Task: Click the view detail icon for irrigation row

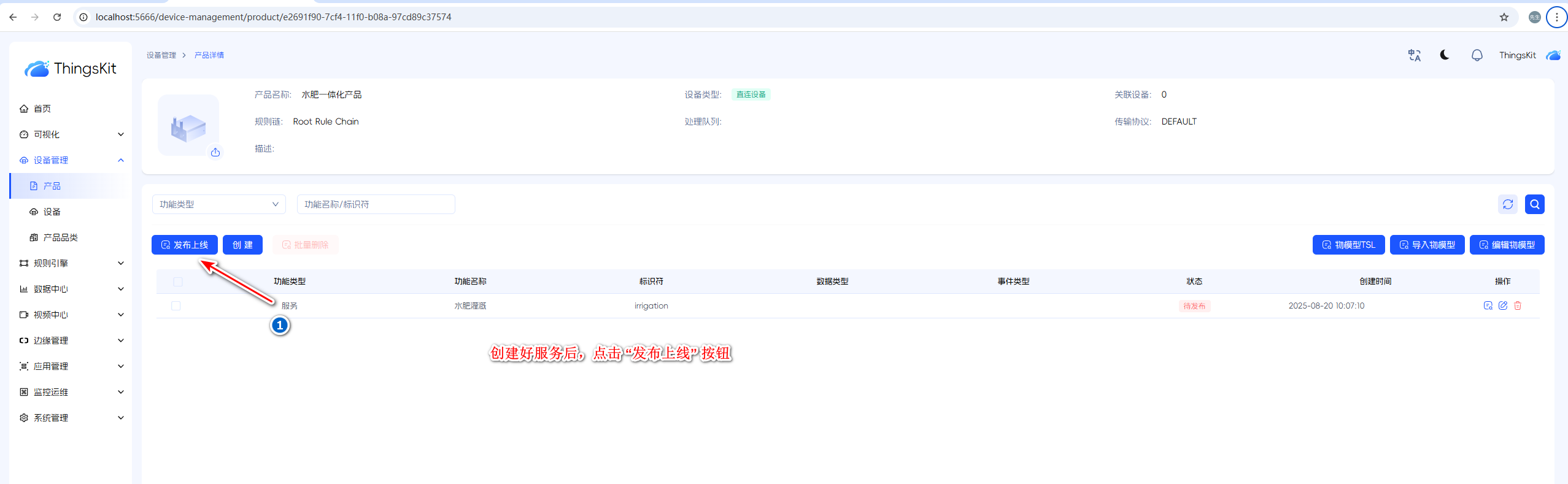Action: pos(1488,305)
